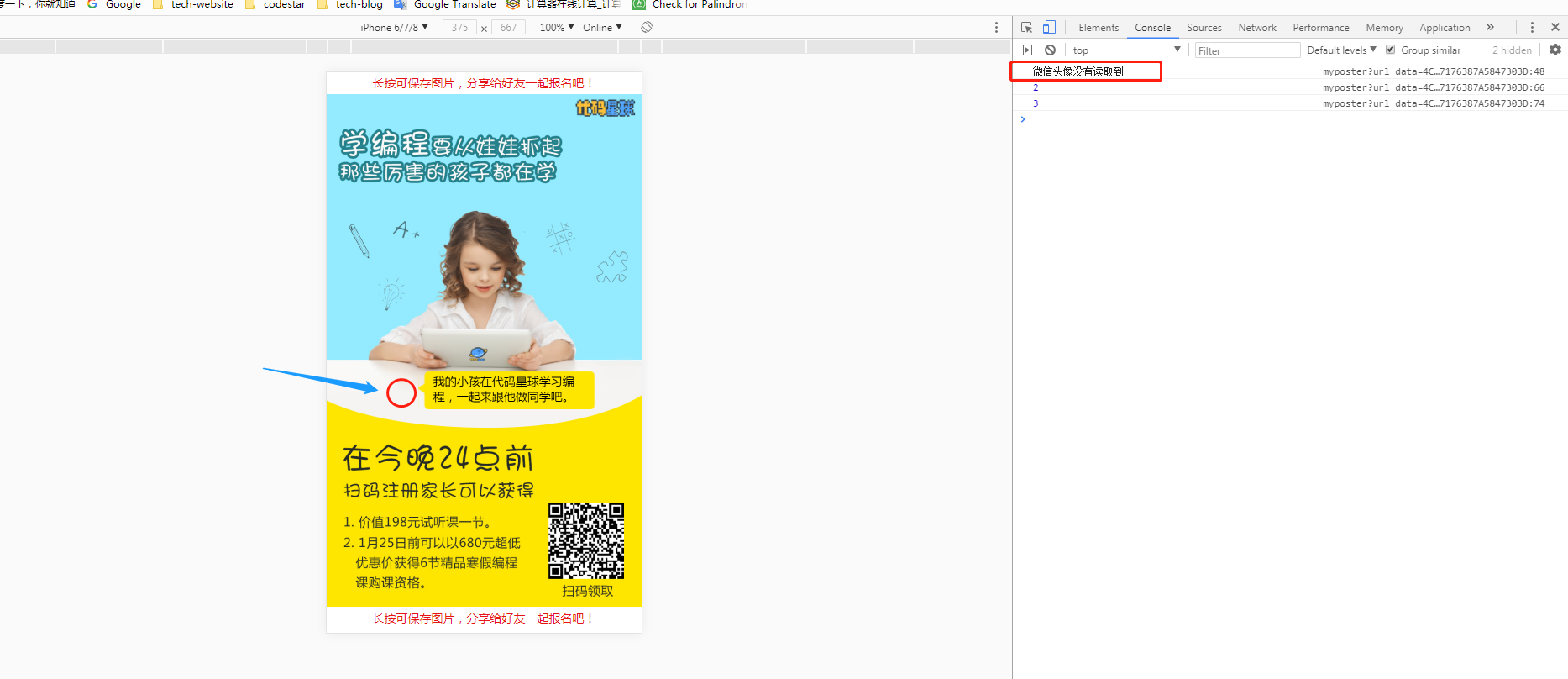Click the poster headline 学编程要从娃娃抓起
Image resolution: width=1568 pixels, height=679 pixels.
pyautogui.click(x=450, y=145)
